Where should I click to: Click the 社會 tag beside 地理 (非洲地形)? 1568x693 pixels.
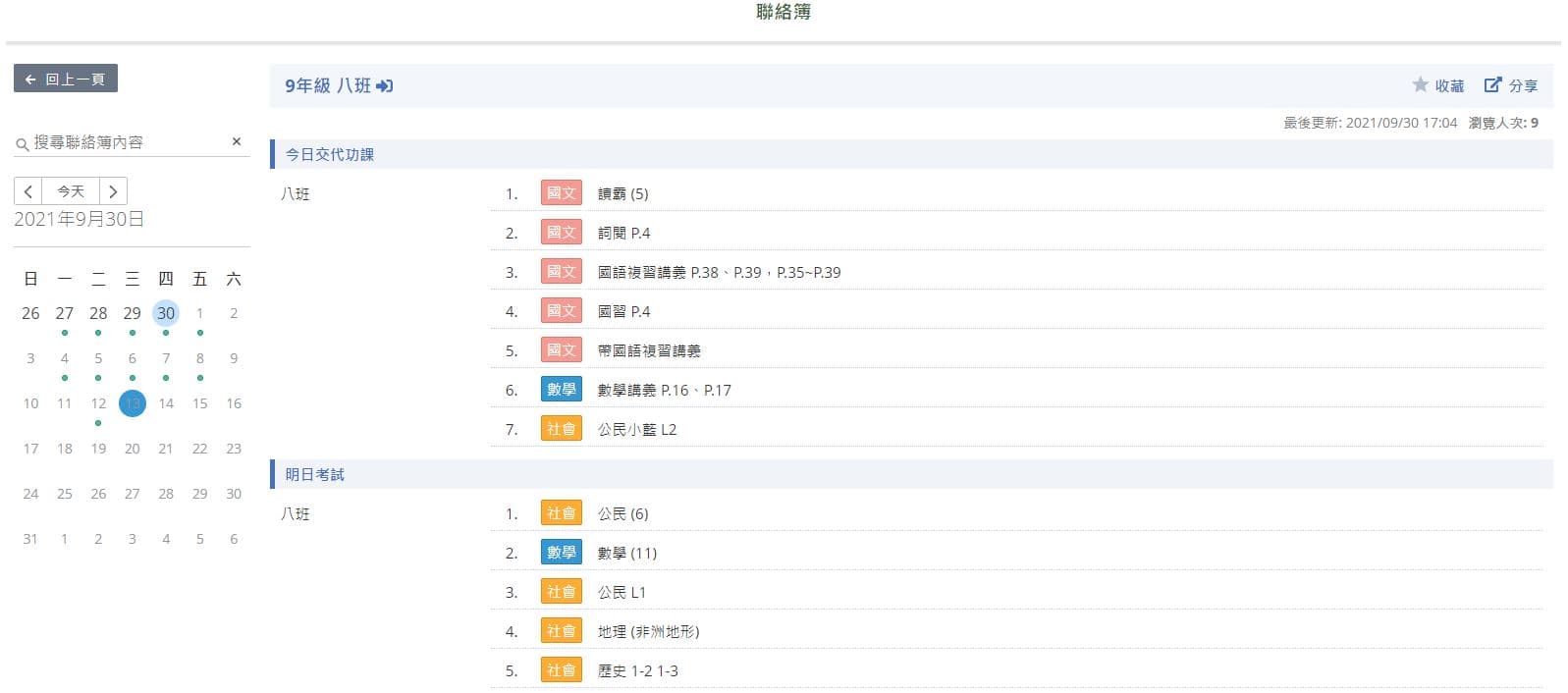tap(562, 631)
